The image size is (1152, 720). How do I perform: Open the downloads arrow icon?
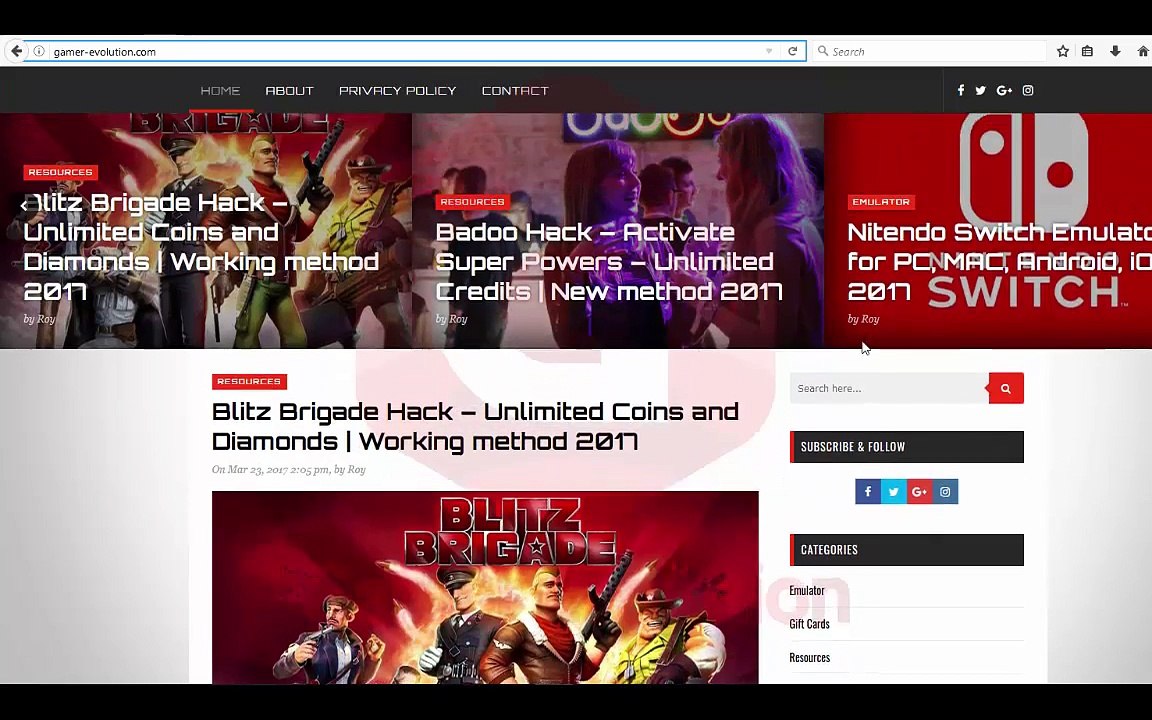tap(1115, 51)
